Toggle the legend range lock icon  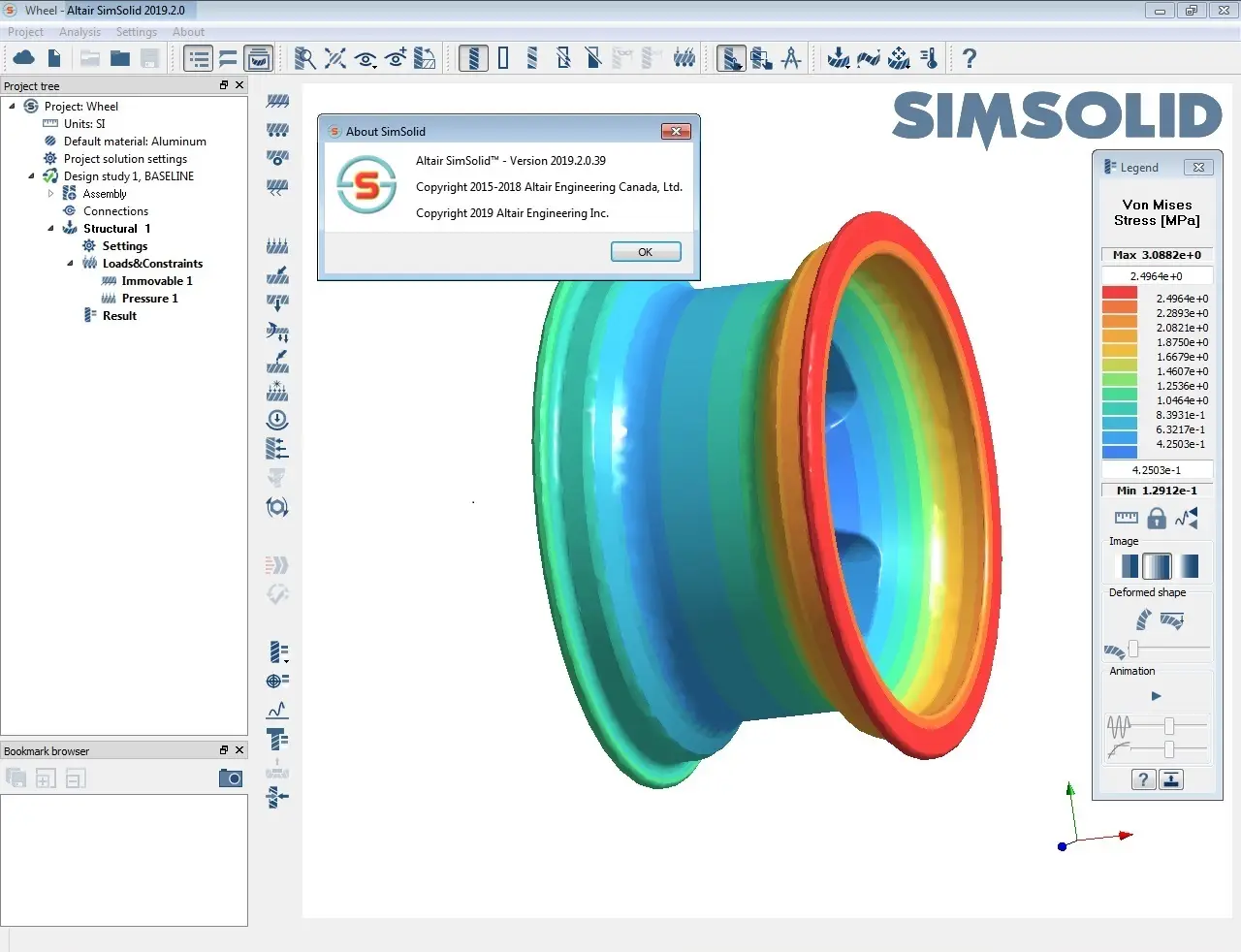coord(1157,518)
